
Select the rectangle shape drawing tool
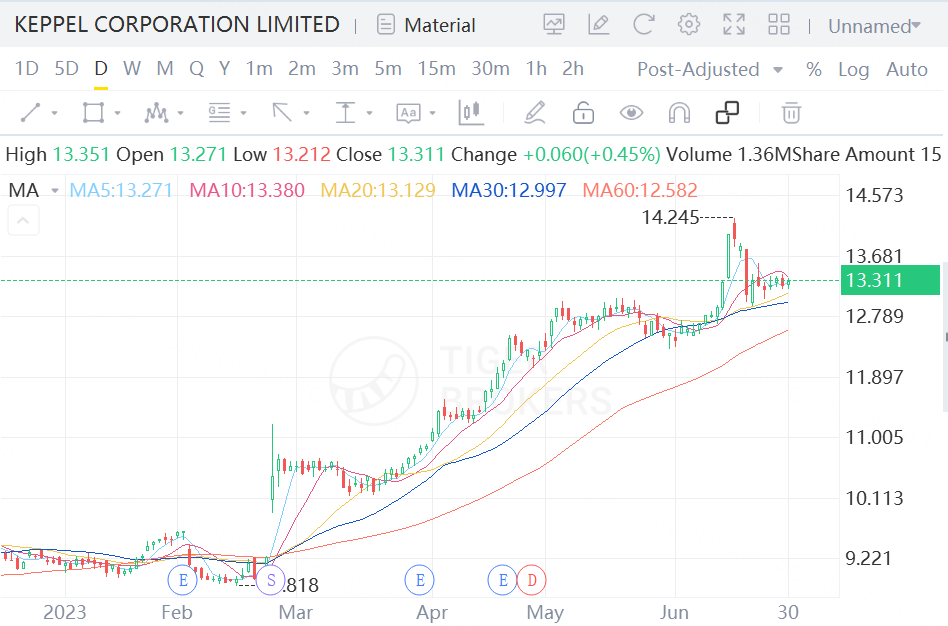(x=93, y=112)
